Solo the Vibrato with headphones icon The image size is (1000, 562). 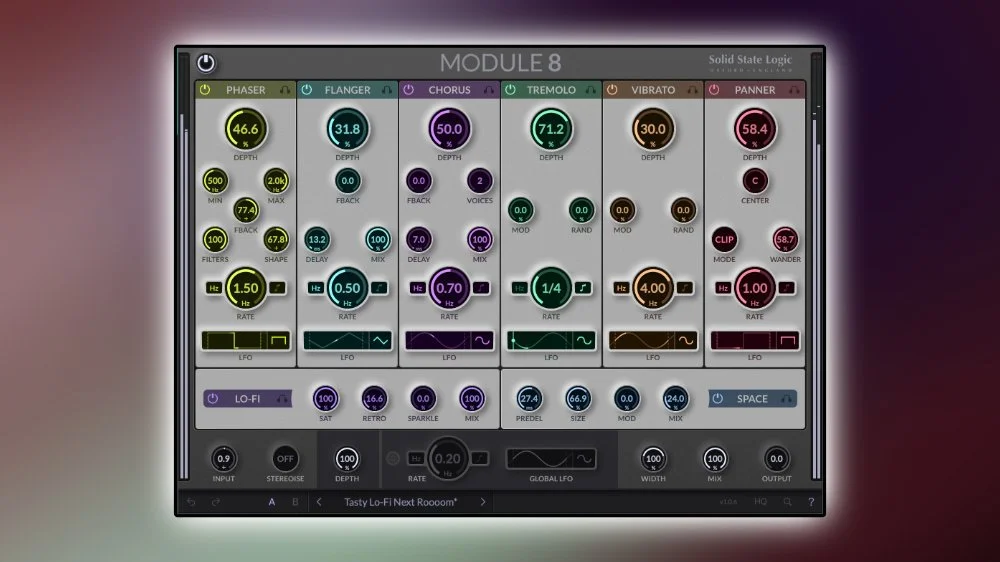[692, 91]
